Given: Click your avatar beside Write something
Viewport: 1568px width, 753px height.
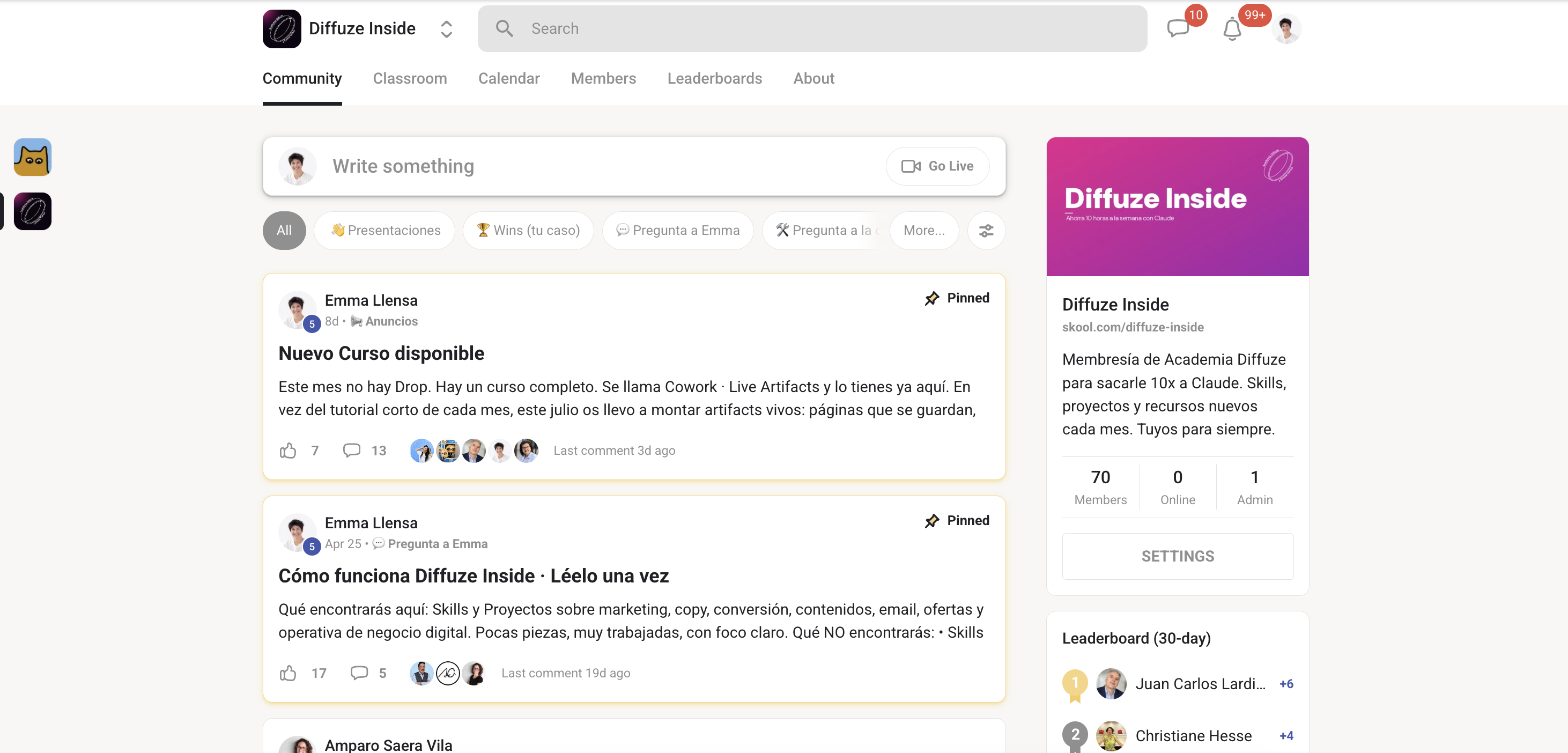Looking at the screenshot, I should click(x=297, y=166).
